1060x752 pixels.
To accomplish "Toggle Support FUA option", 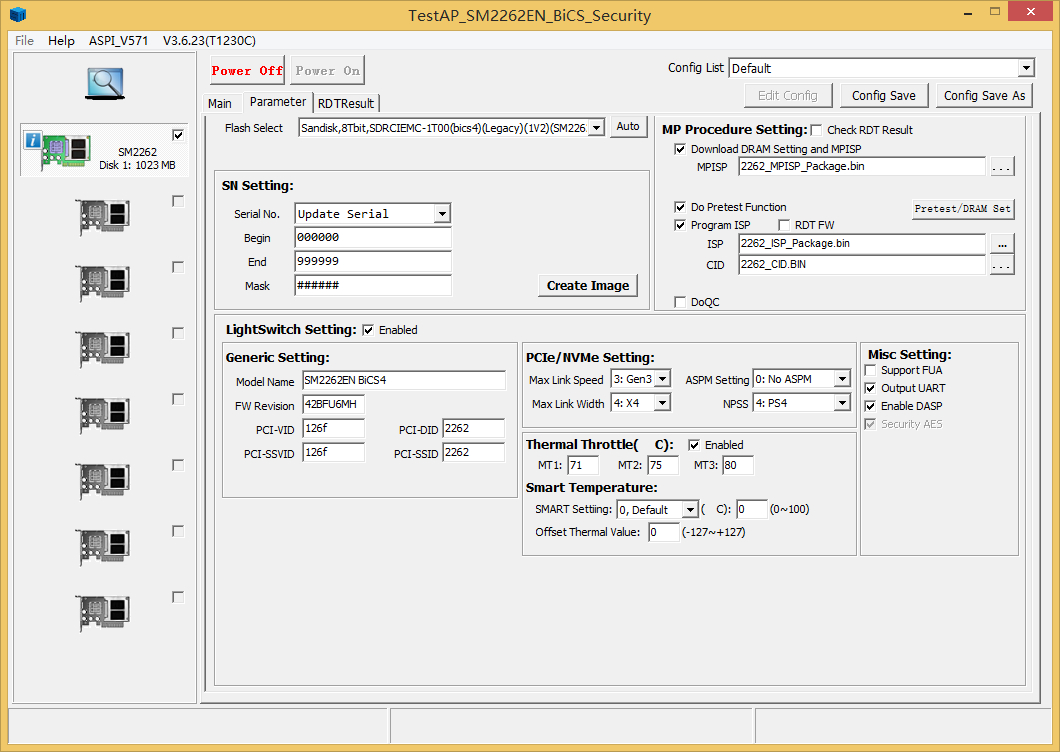I will (x=870, y=371).
